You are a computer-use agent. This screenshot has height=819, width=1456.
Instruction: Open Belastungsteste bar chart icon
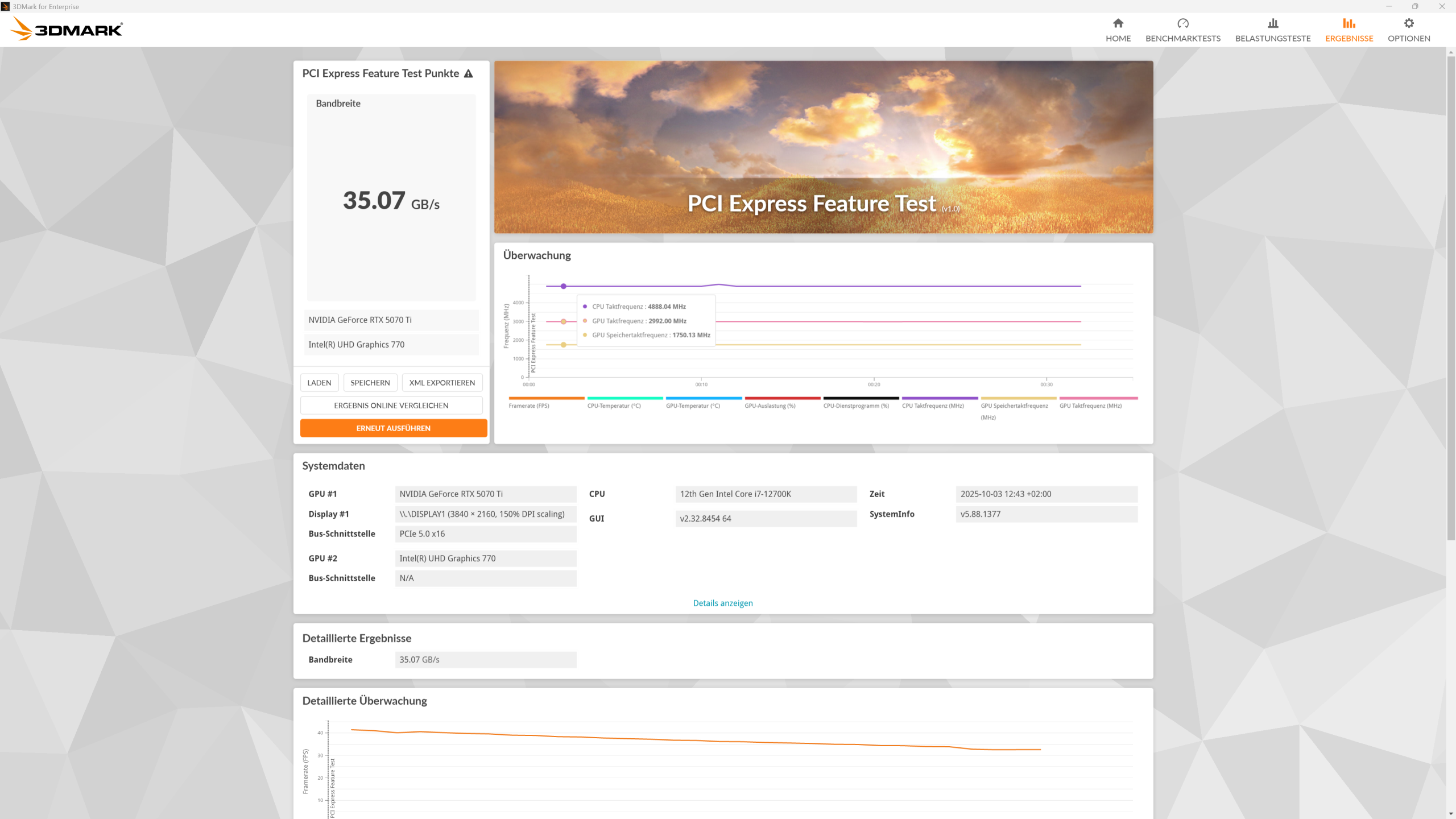pyautogui.click(x=1272, y=23)
